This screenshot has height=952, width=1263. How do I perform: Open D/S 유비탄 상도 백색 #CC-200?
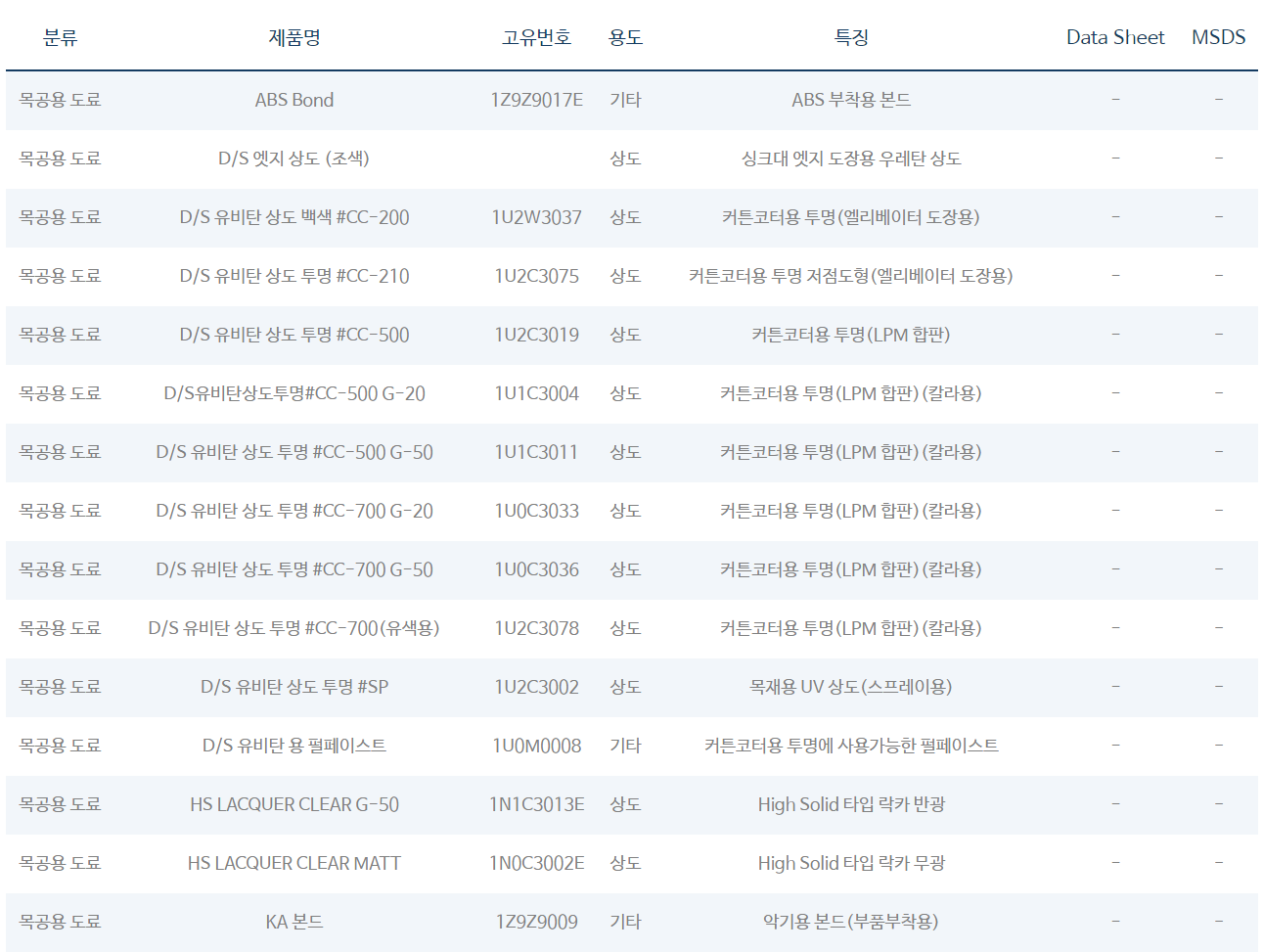point(294,217)
